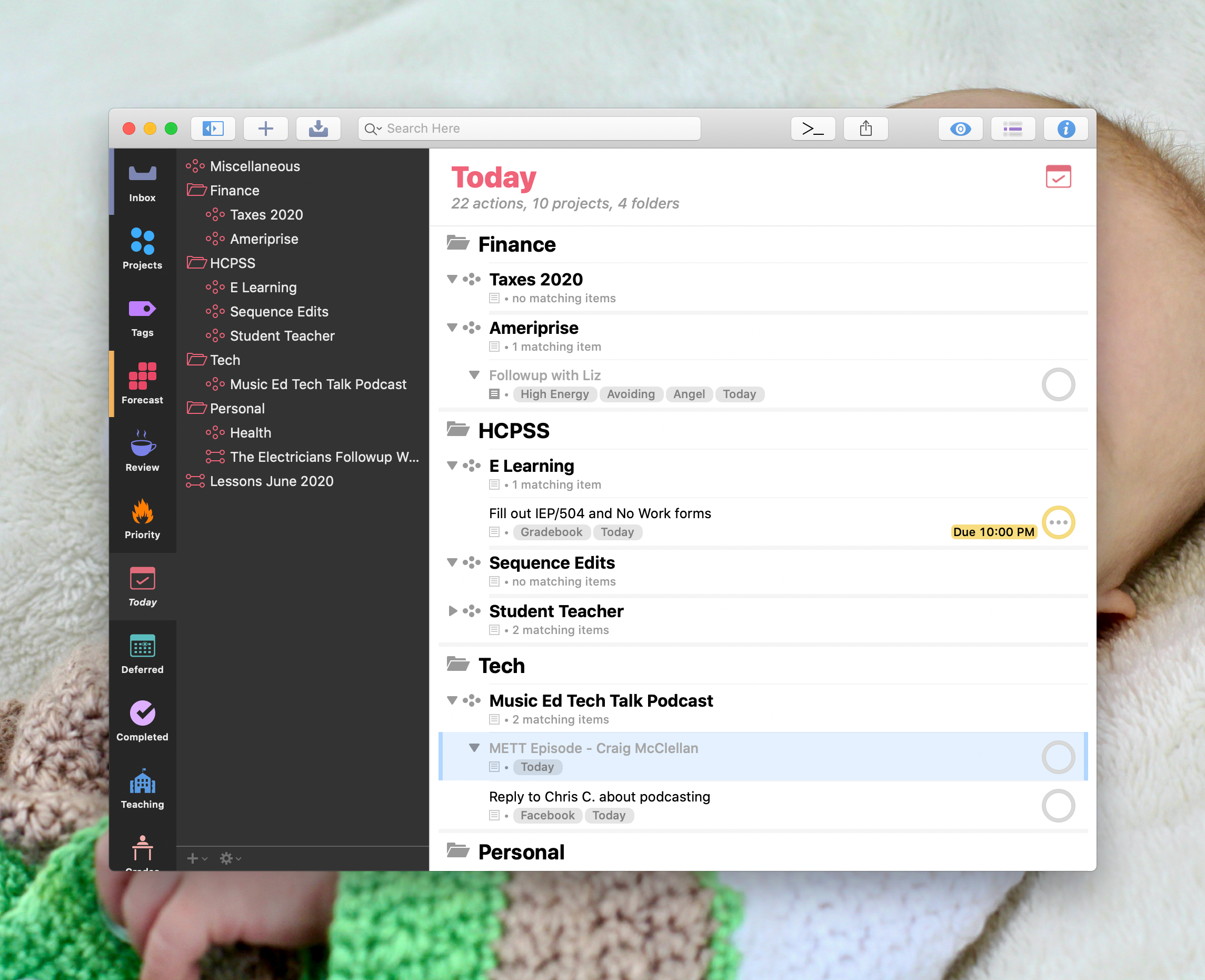
Task: Click the Clean Up inbox tray icon
Action: pos(318,128)
